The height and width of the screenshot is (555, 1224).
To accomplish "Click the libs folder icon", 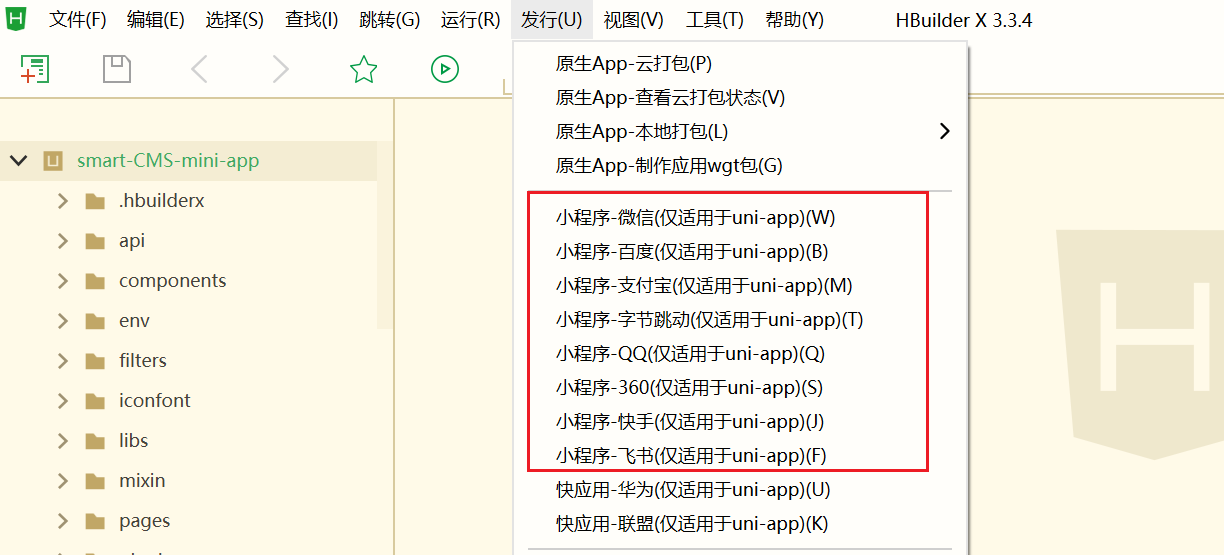I will click(95, 441).
